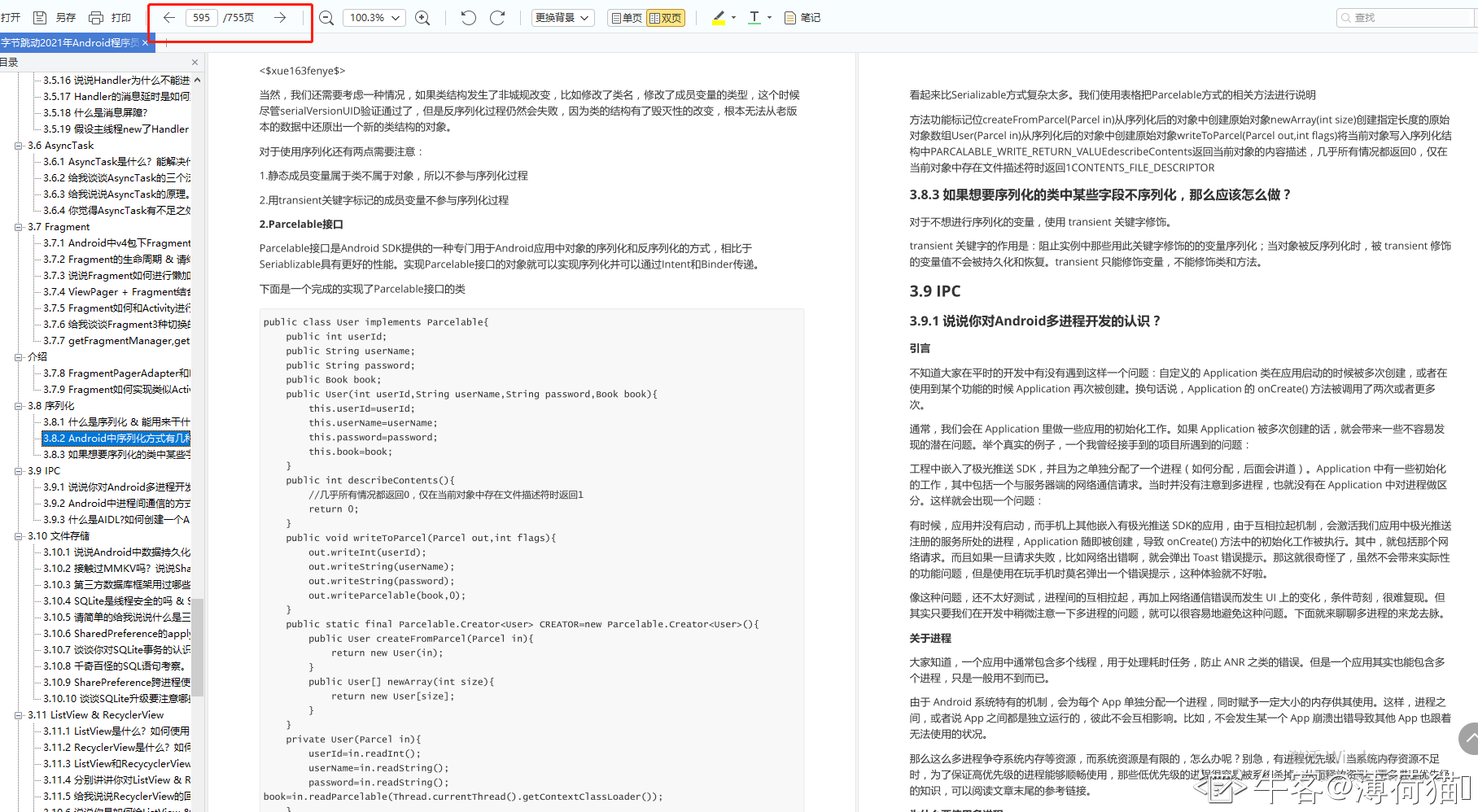
Task: Select the yellow highlighter tool
Action: pos(719,18)
